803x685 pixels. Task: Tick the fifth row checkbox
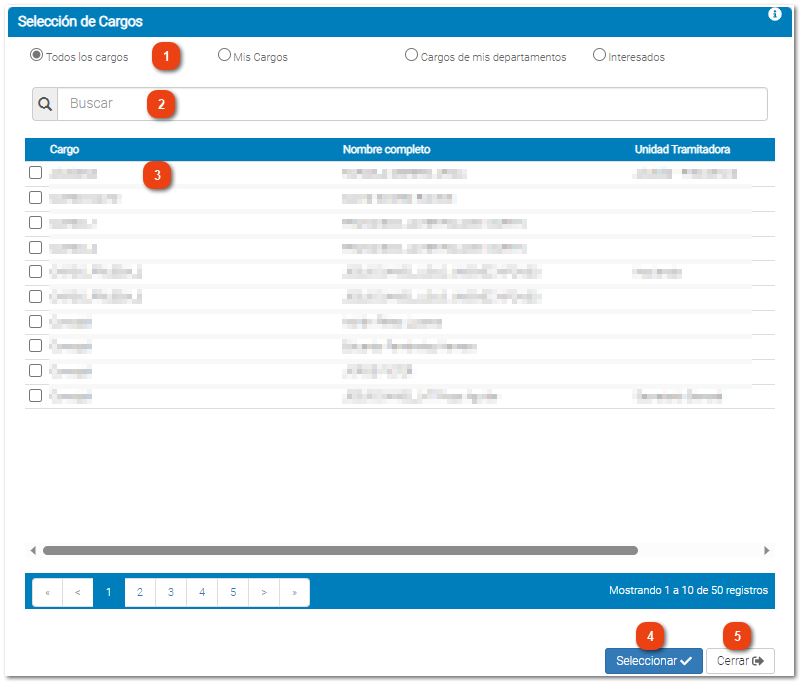coord(35,271)
